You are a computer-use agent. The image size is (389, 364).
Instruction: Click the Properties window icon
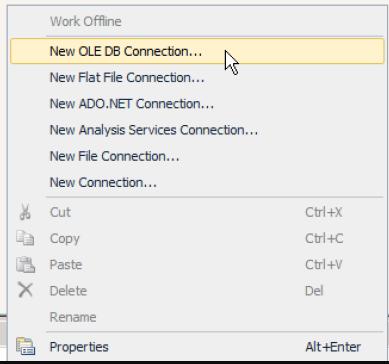coord(26,347)
